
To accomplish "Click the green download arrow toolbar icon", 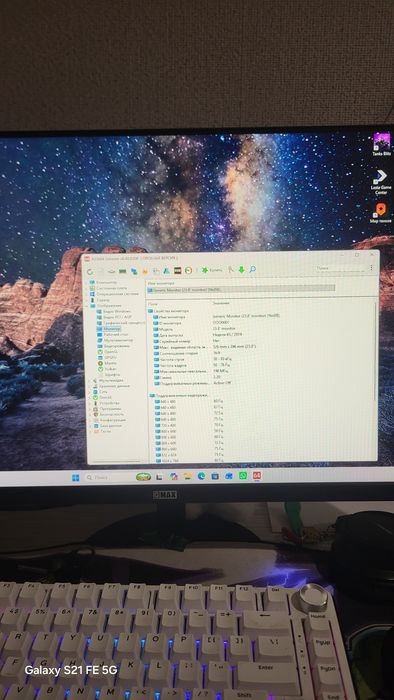I will pyautogui.click(x=241, y=270).
